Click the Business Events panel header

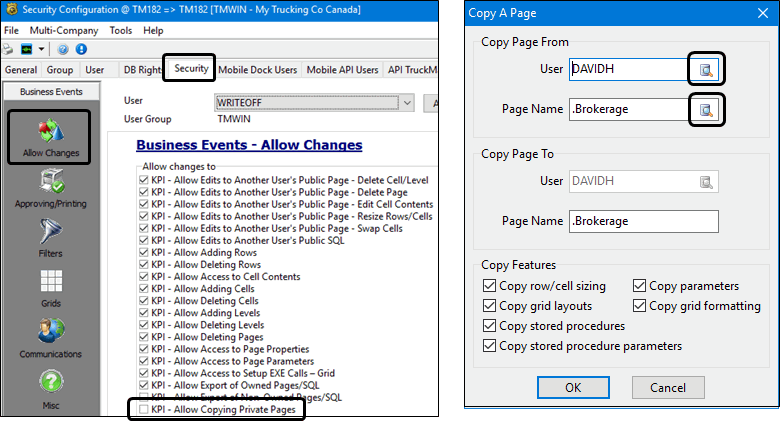pyautogui.click(x=51, y=92)
